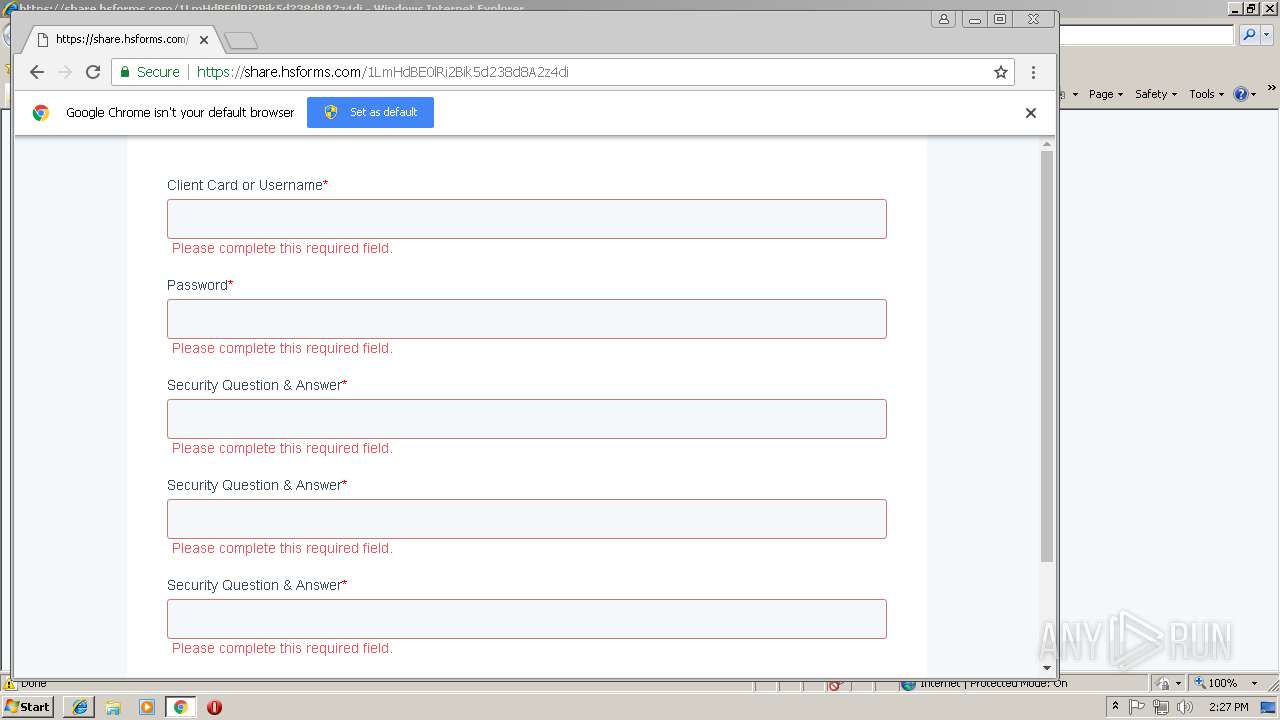Screen dimensions: 1280x720
Task: Click the IE zoom magnifier icon
Action: point(1199,683)
